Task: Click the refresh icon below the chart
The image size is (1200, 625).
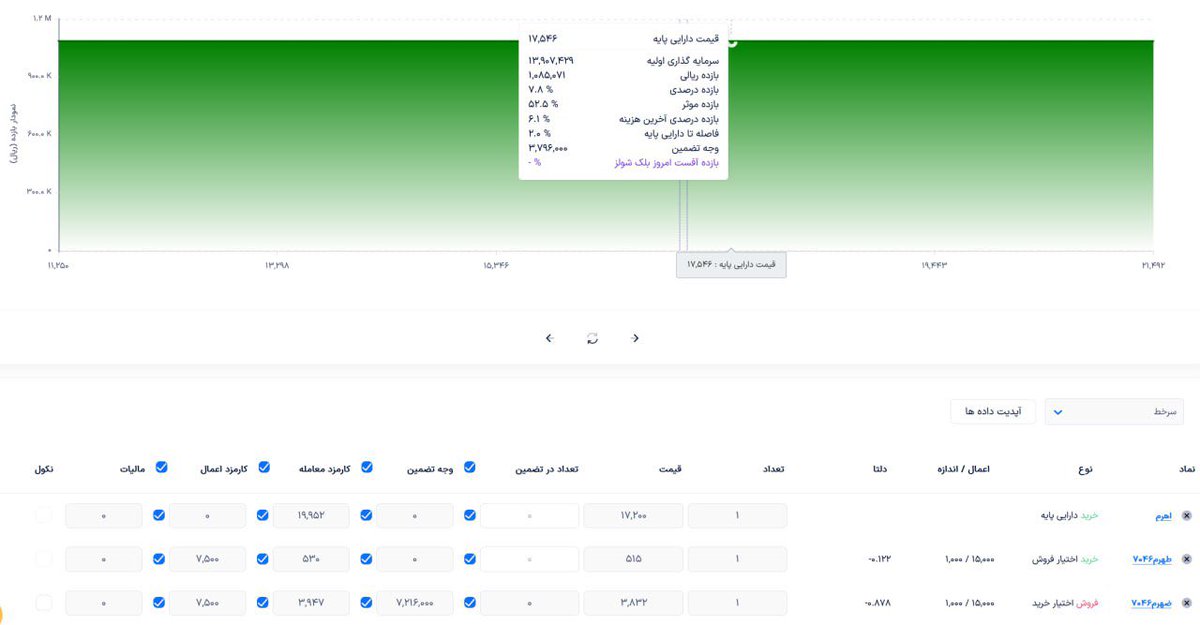Action: (x=592, y=338)
